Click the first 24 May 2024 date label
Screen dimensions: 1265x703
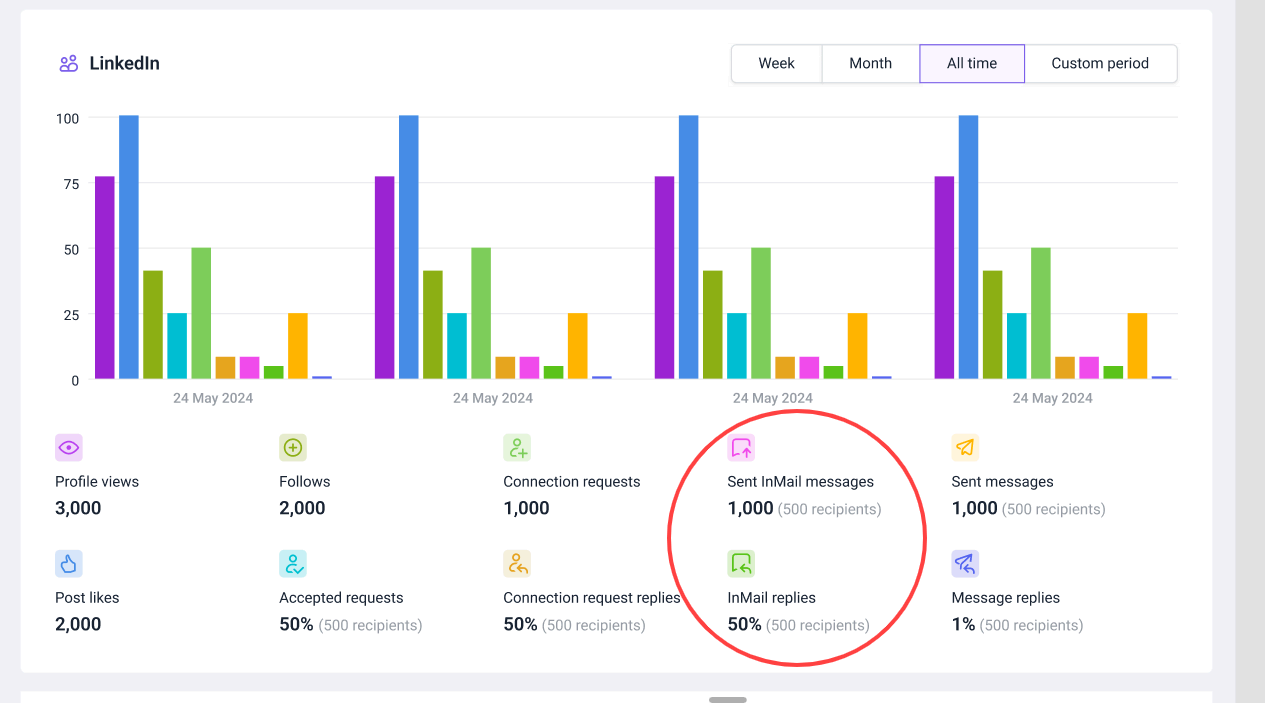pyautogui.click(x=213, y=398)
